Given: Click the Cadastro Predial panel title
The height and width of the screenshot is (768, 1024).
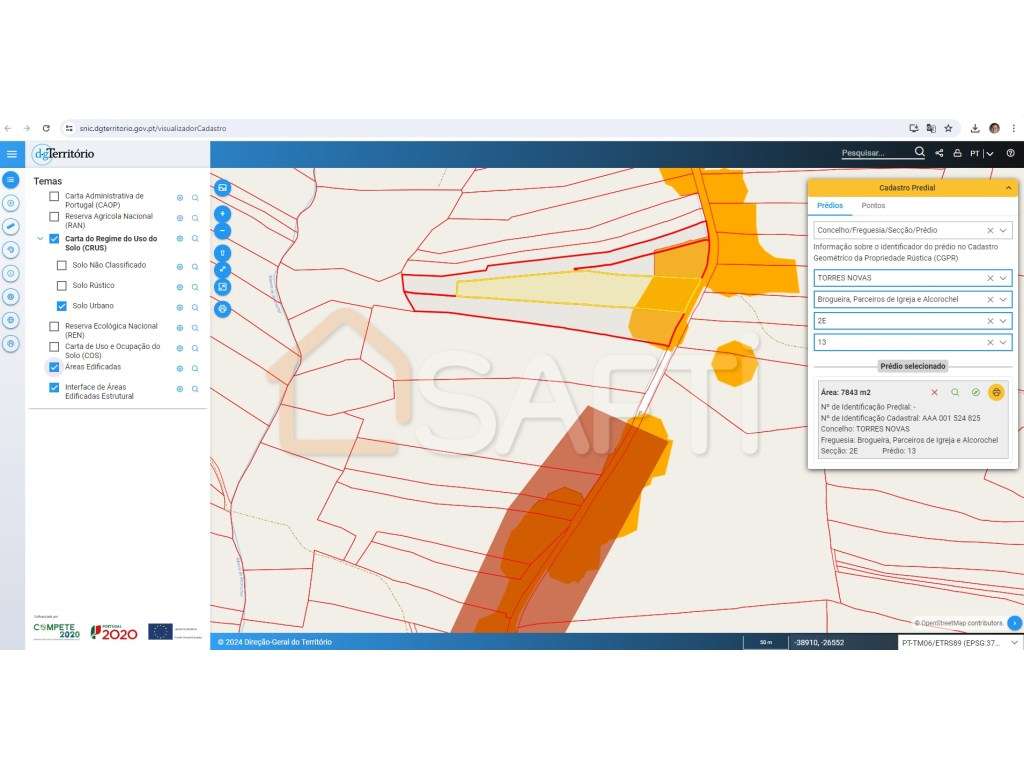Looking at the screenshot, I should coord(906,188).
